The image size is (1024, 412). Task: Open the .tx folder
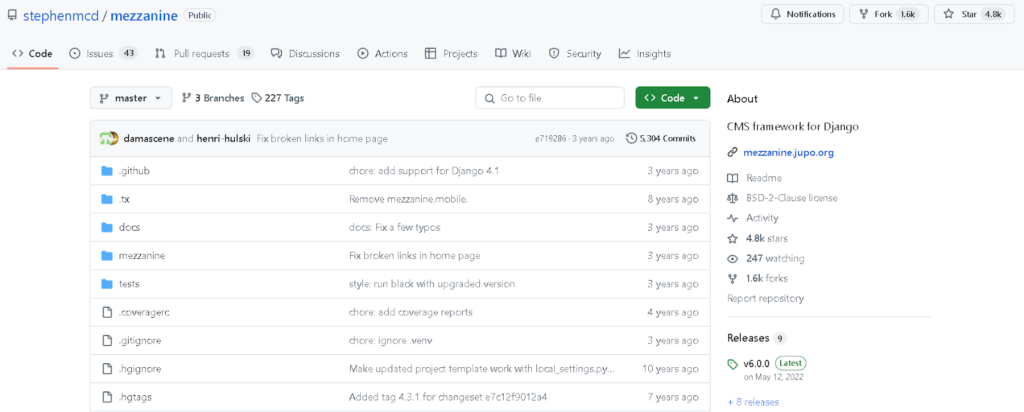pyautogui.click(x=124, y=199)
